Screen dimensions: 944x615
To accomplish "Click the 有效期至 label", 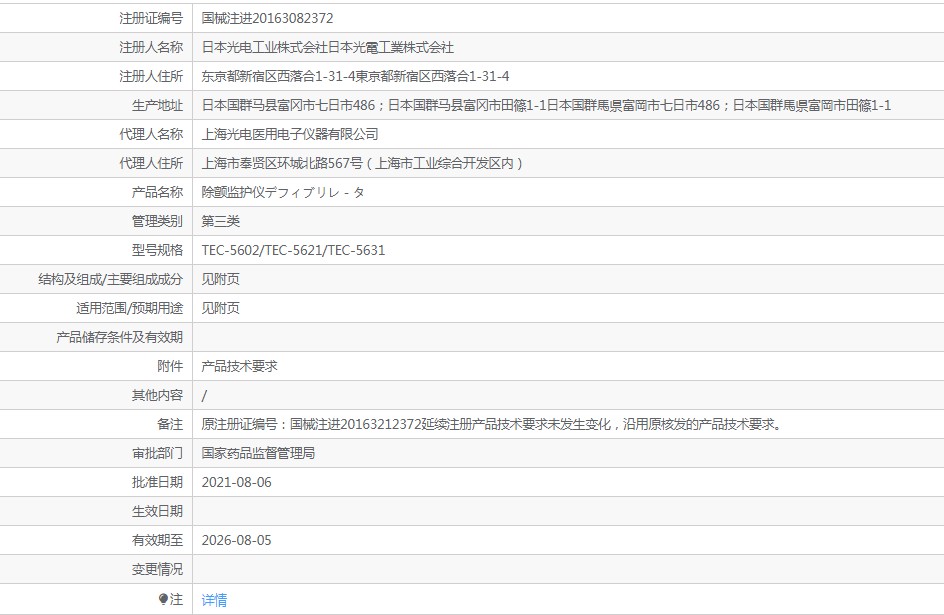I will (157, 540).
